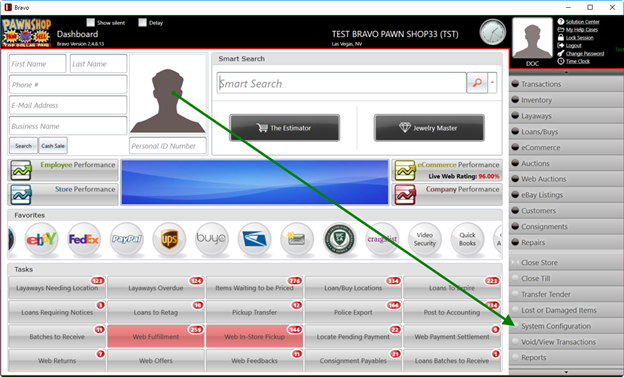
Task: Open the Buya favorite shortcut
Action: (212, 239)
